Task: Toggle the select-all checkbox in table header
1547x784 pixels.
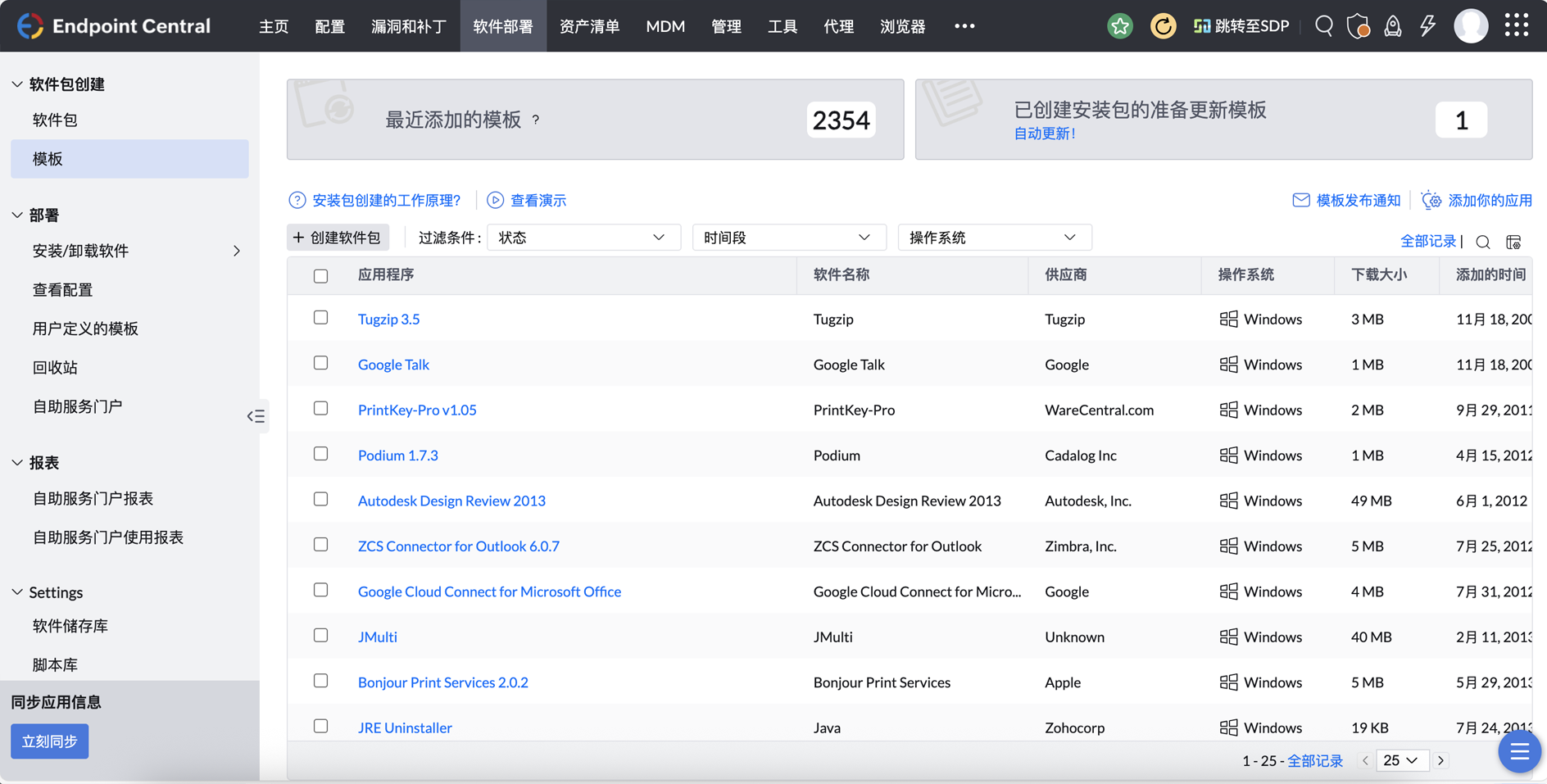Action: (320, 276)
